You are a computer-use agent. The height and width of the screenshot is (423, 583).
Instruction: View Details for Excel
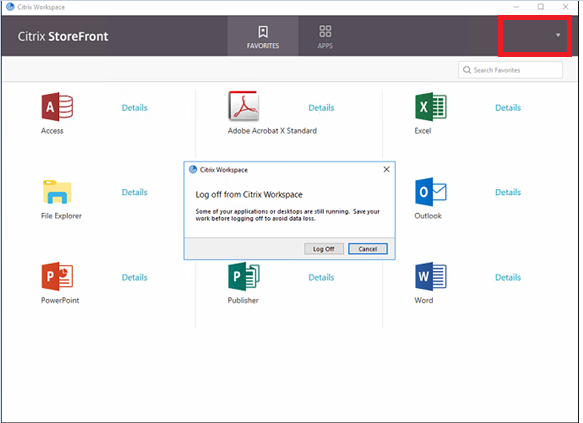coord(508,108)
